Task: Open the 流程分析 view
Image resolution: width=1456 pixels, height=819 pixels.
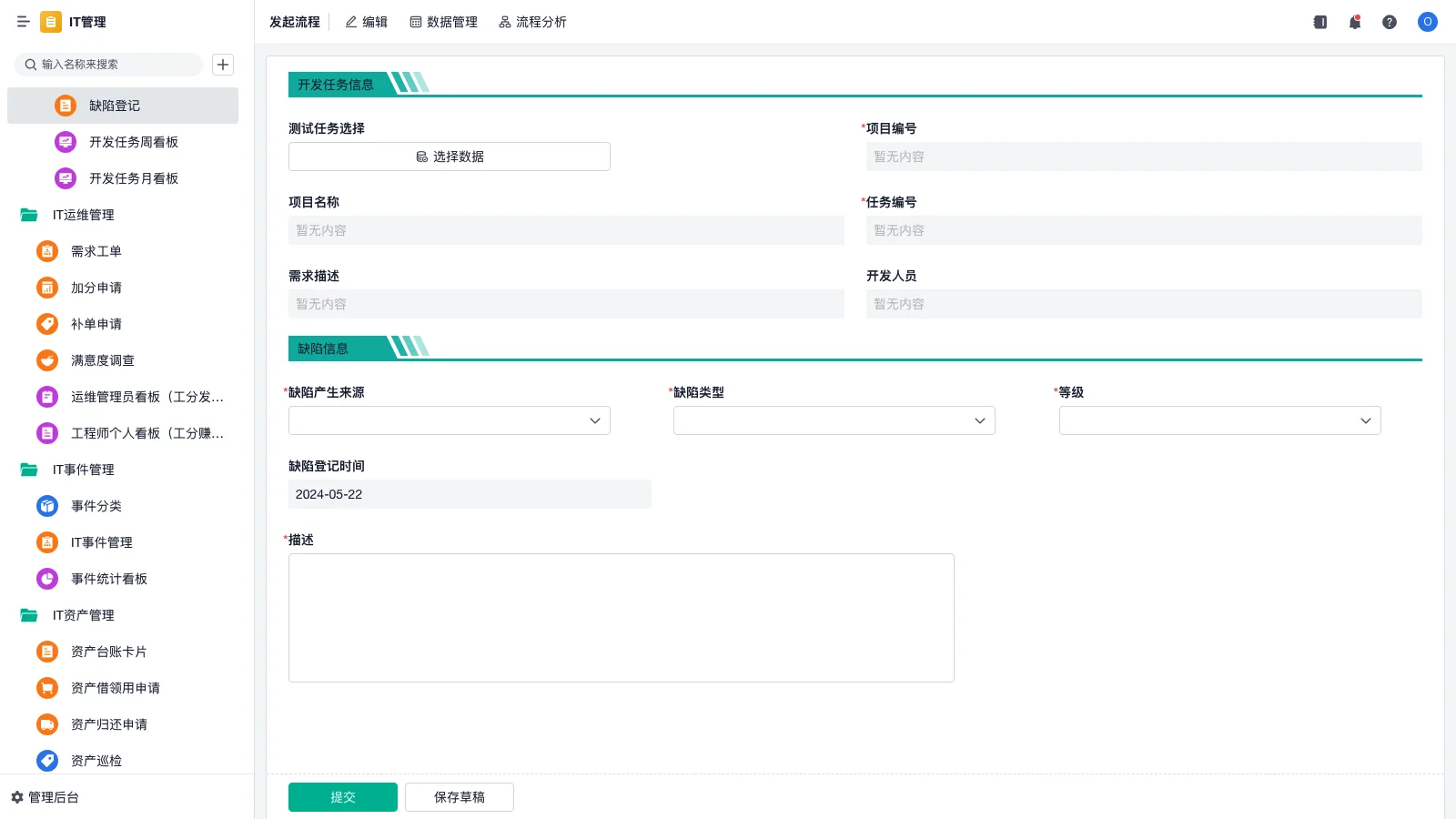Action: click(x=532, y=22)
